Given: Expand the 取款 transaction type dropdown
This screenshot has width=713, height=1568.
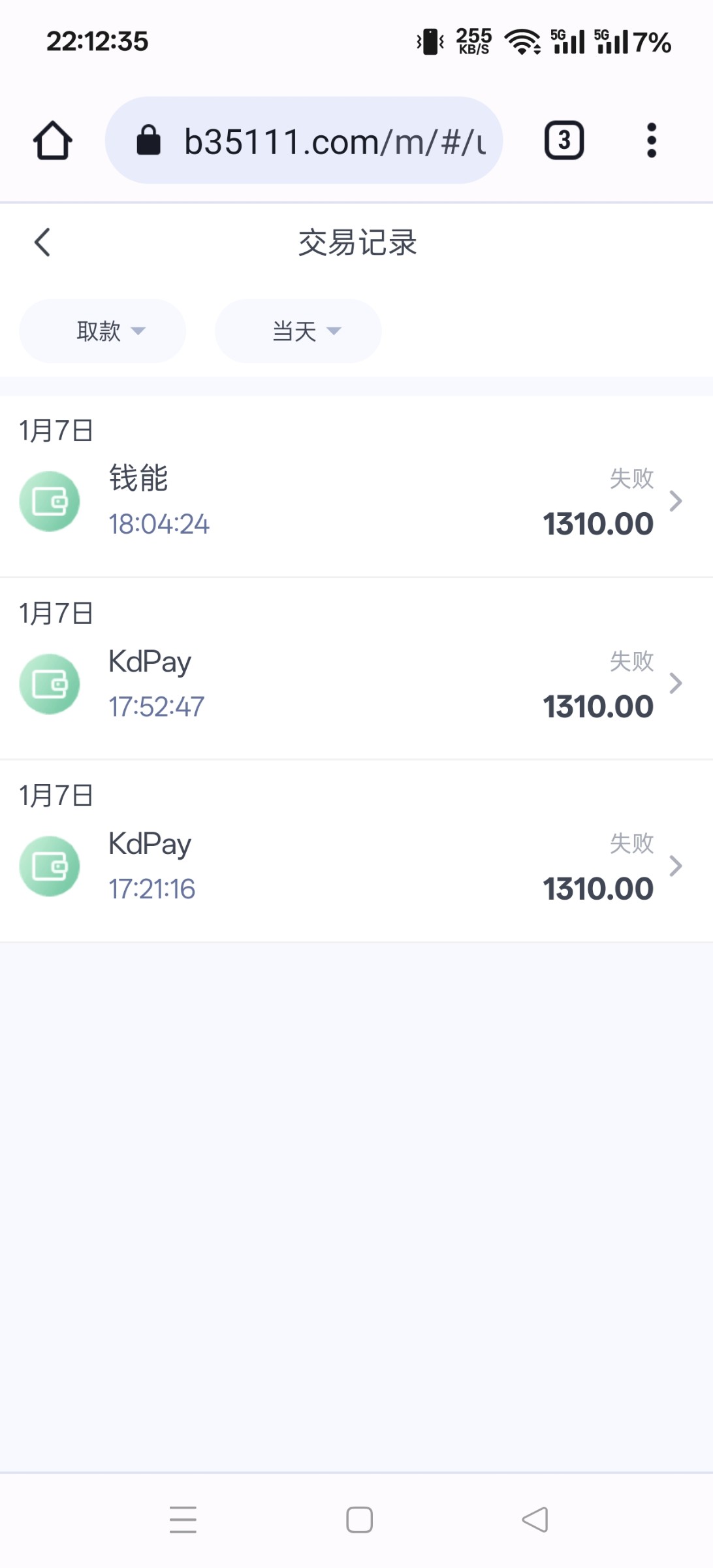Looking at the screenshot, I should [x=103, y=331].
